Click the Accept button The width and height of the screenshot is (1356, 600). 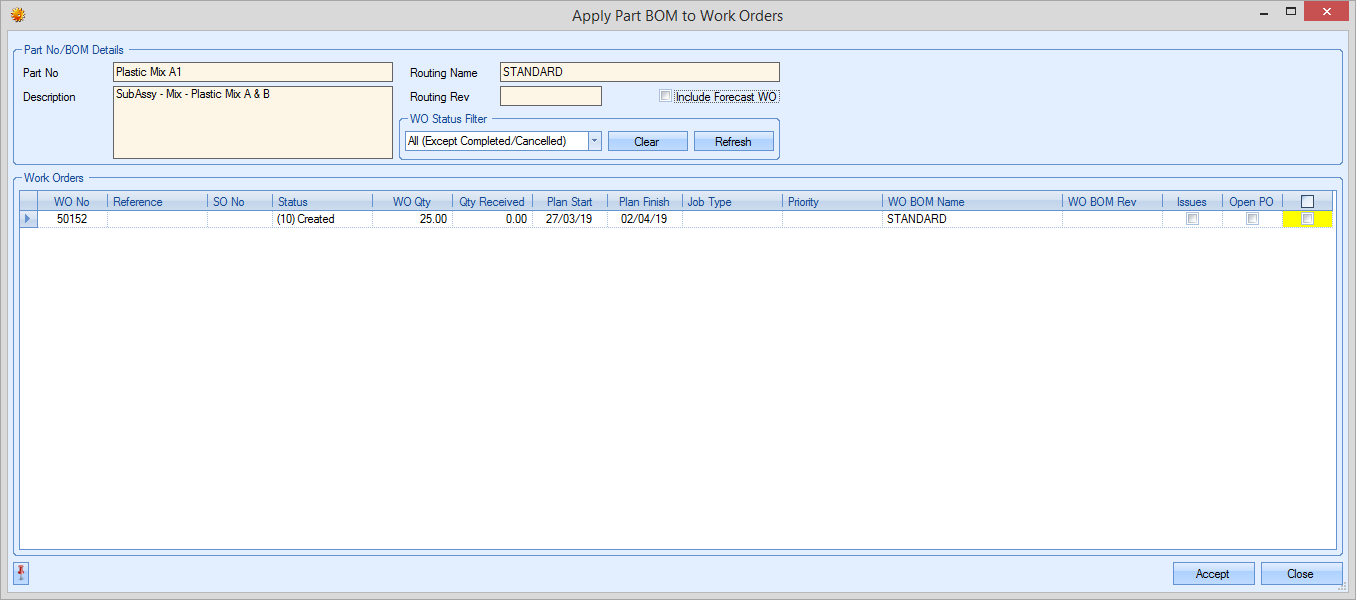pos(1213,574)
